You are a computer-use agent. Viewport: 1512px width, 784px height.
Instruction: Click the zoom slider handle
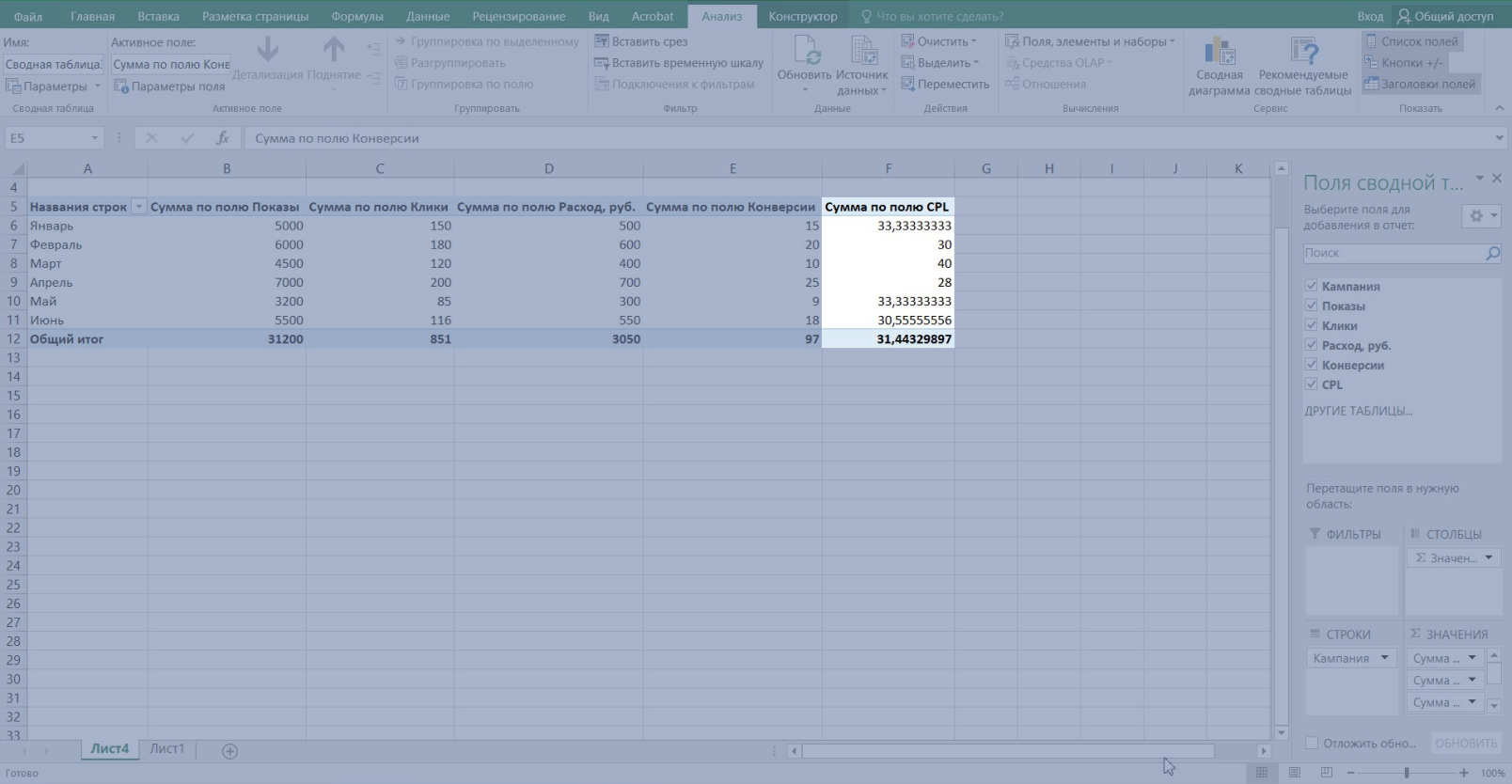coord(1407,773)
